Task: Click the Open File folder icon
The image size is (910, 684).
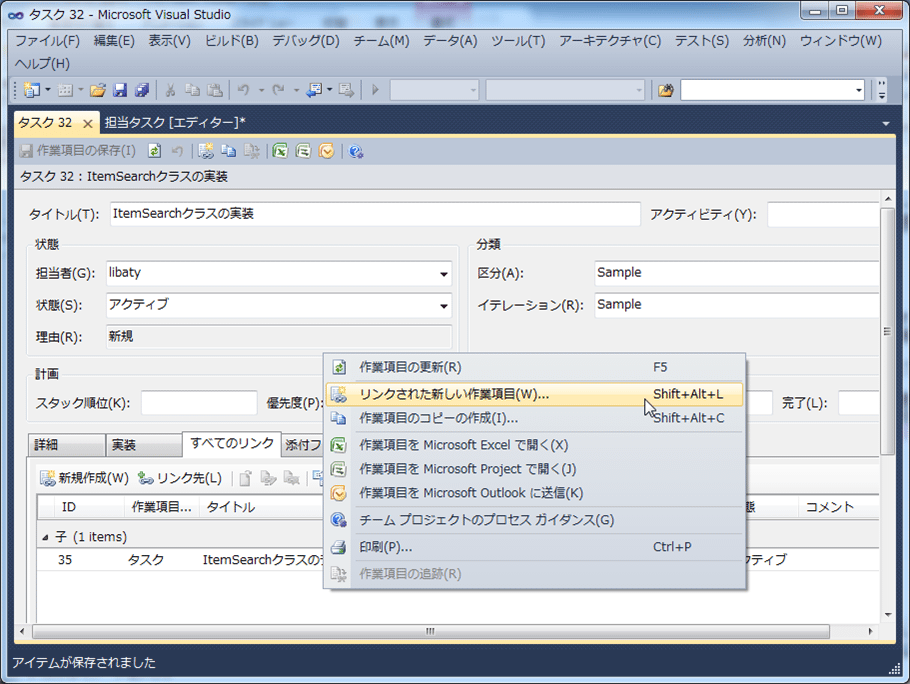Action: click(98, 90)
